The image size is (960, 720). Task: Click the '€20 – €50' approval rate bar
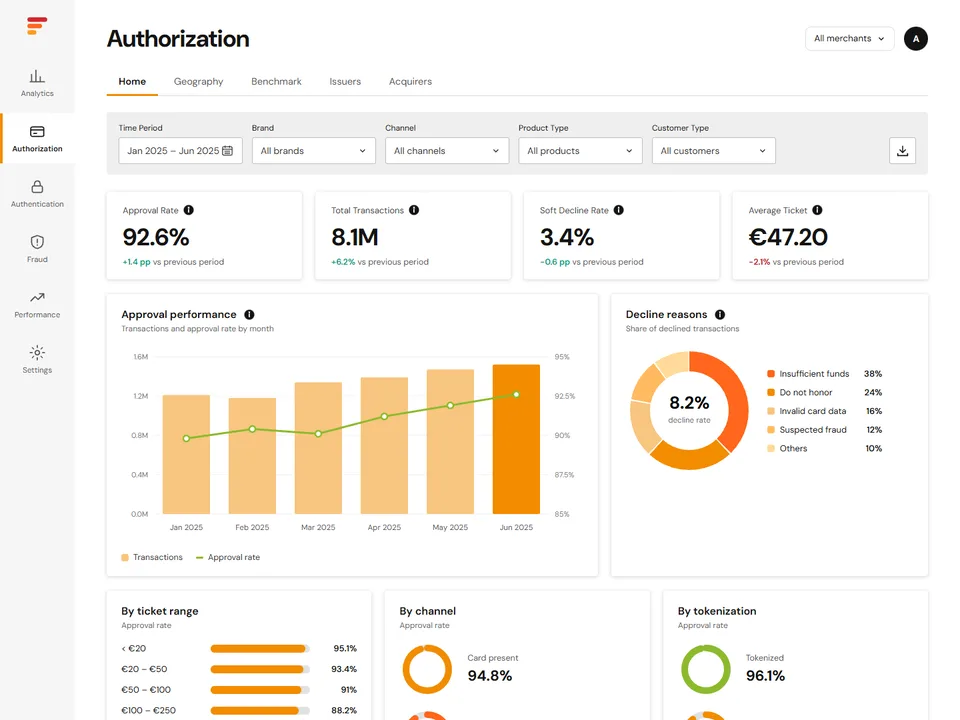[x=260, y=669]
